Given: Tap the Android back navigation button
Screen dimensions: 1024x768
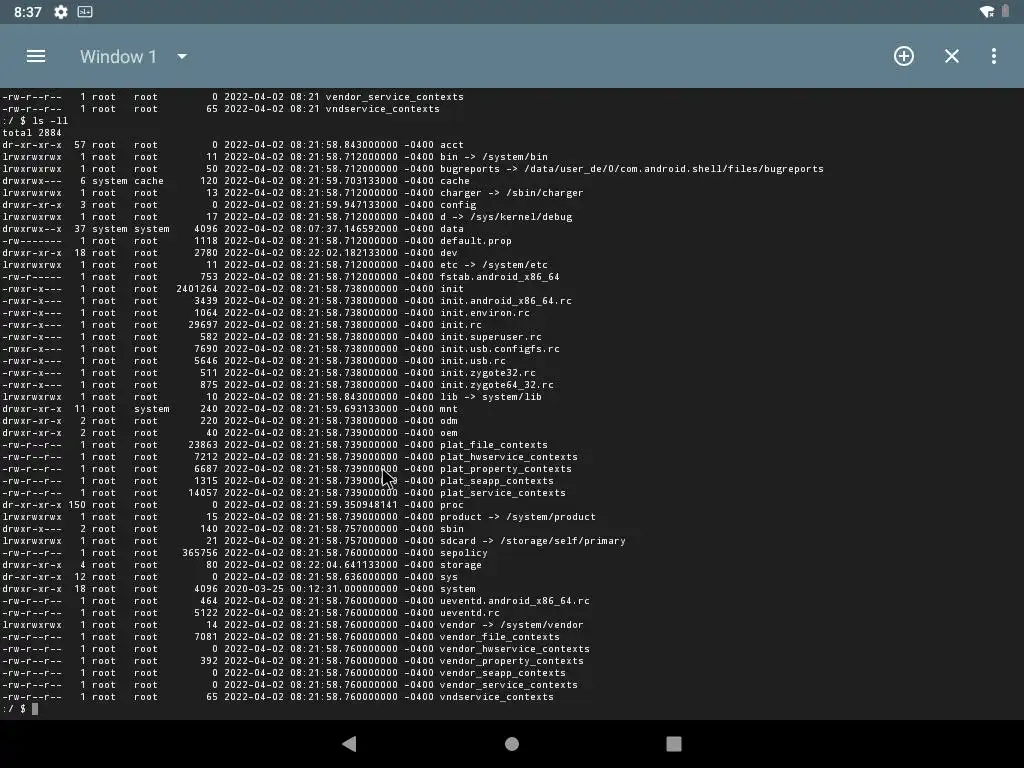Looking at the screenshot, I should [349, 743].
